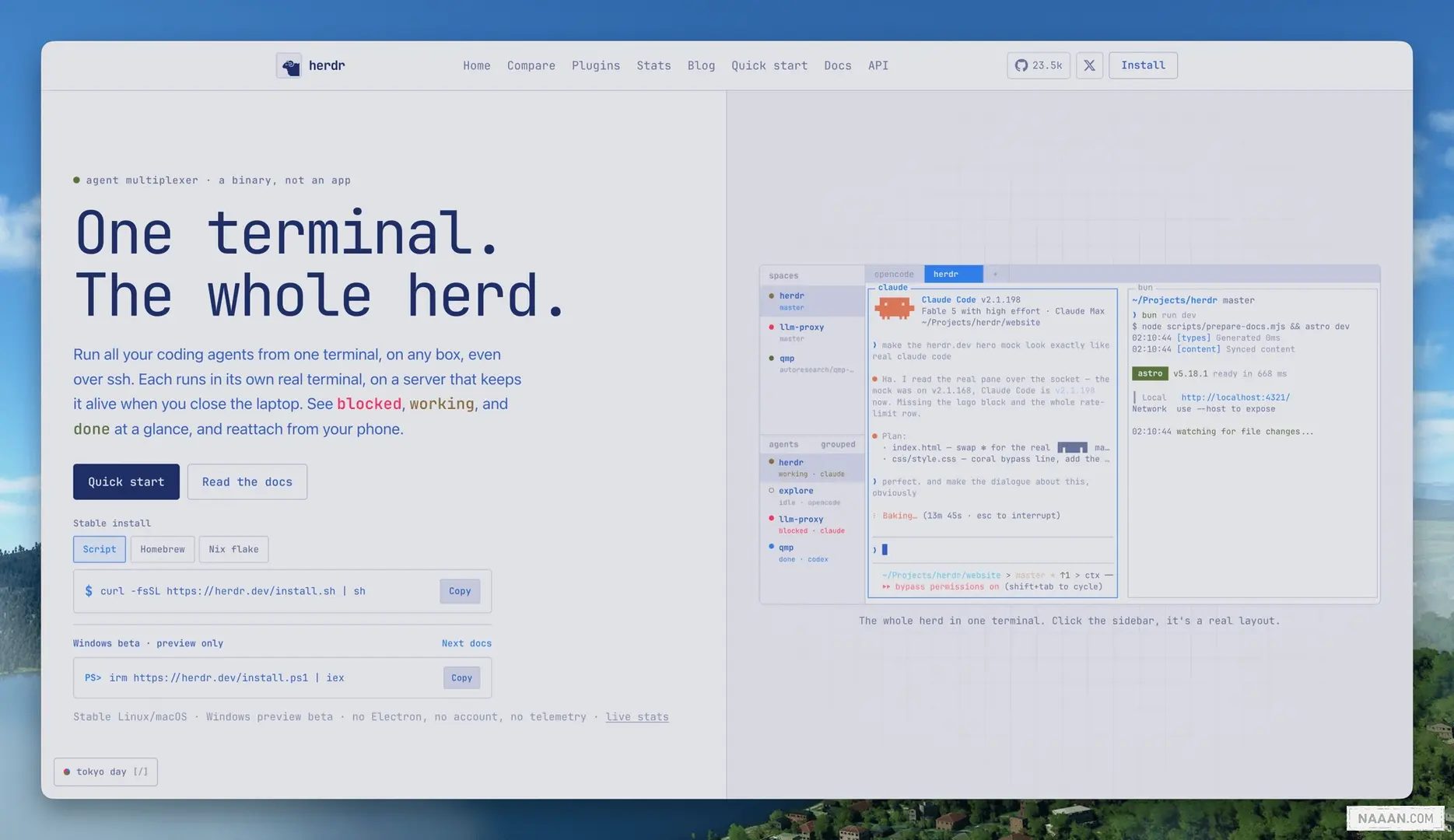
Task: Select the herdr working claude agent
Action: coord(812,467)
